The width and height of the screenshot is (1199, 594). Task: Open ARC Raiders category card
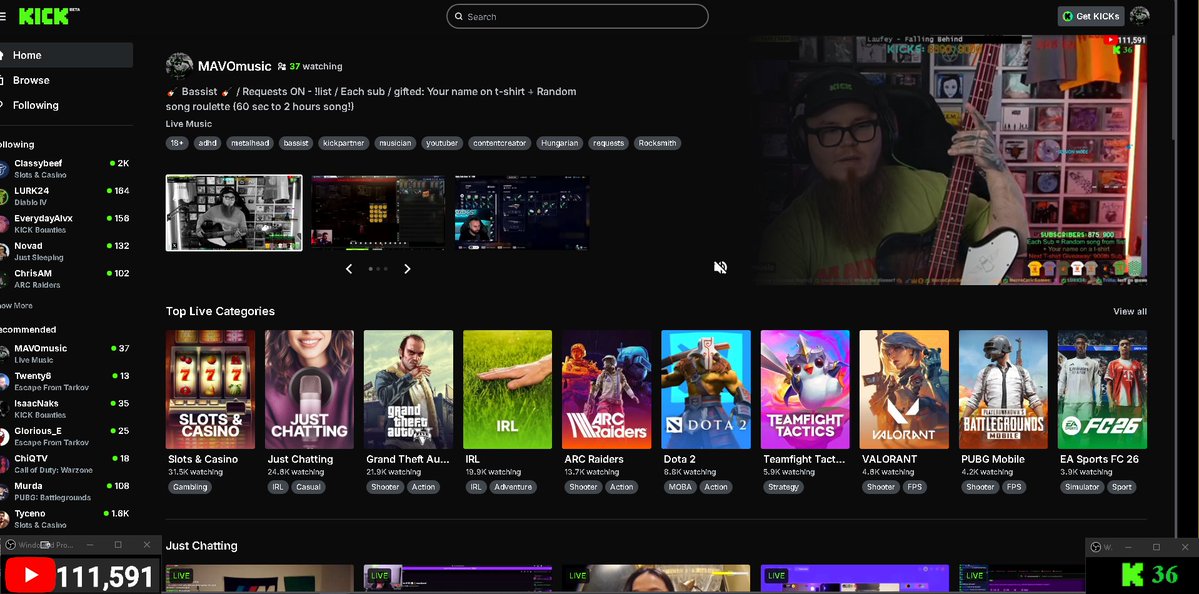pyautogui.click(x=607, y=389)
